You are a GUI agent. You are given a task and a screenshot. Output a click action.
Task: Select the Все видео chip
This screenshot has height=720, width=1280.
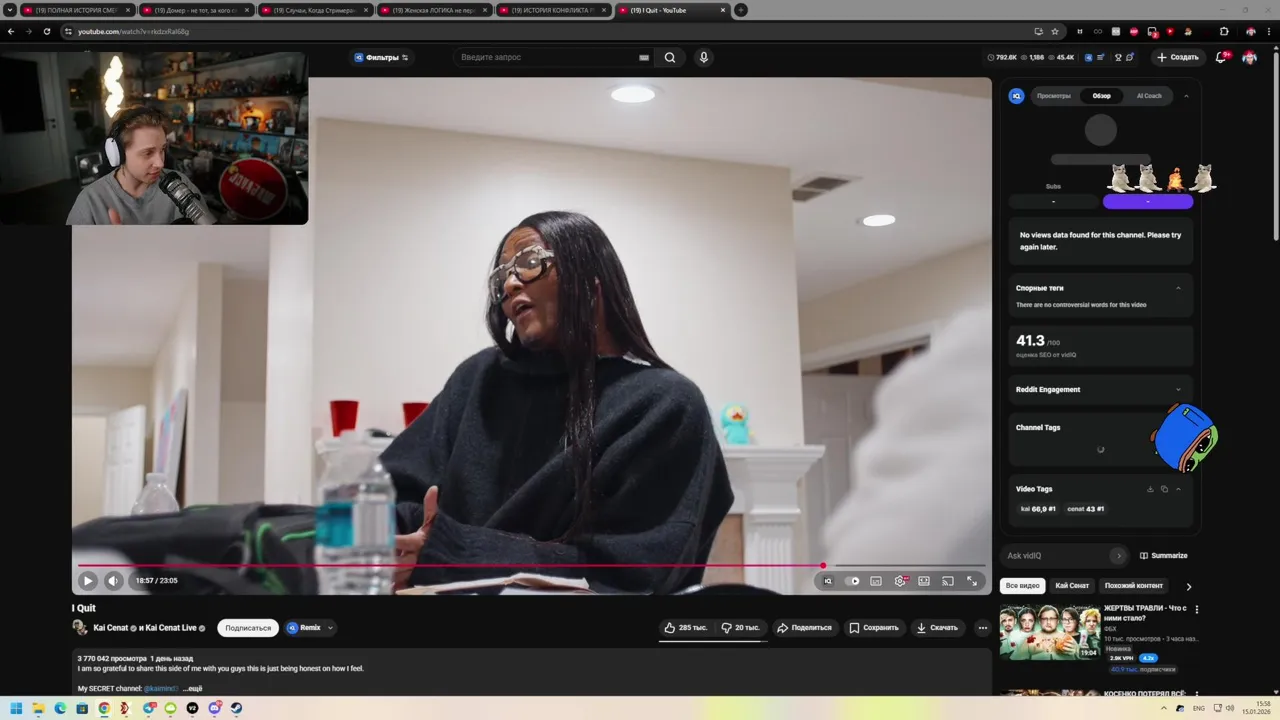coord(1023,585)
